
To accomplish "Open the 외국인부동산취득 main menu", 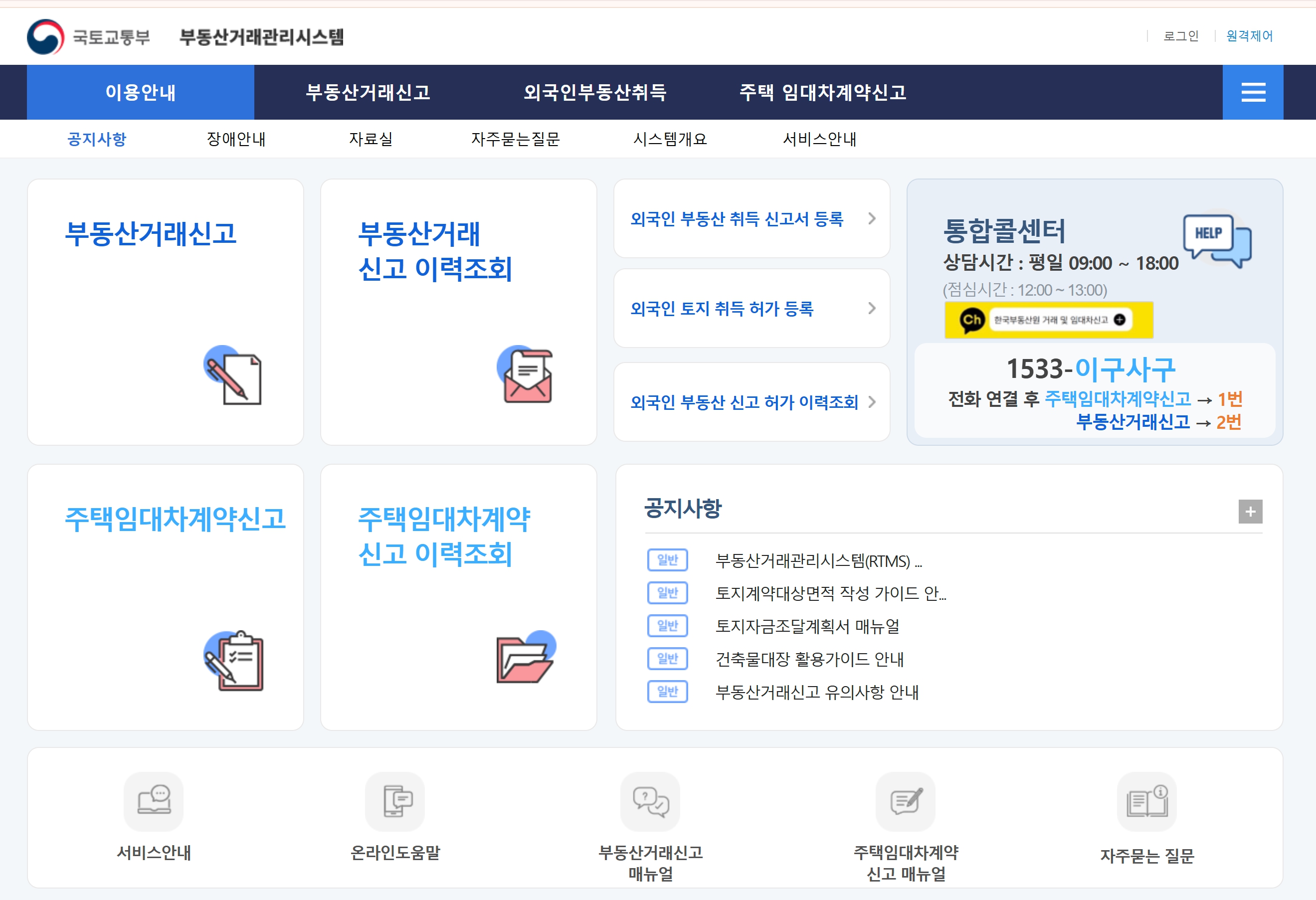I will coord(595,92).
